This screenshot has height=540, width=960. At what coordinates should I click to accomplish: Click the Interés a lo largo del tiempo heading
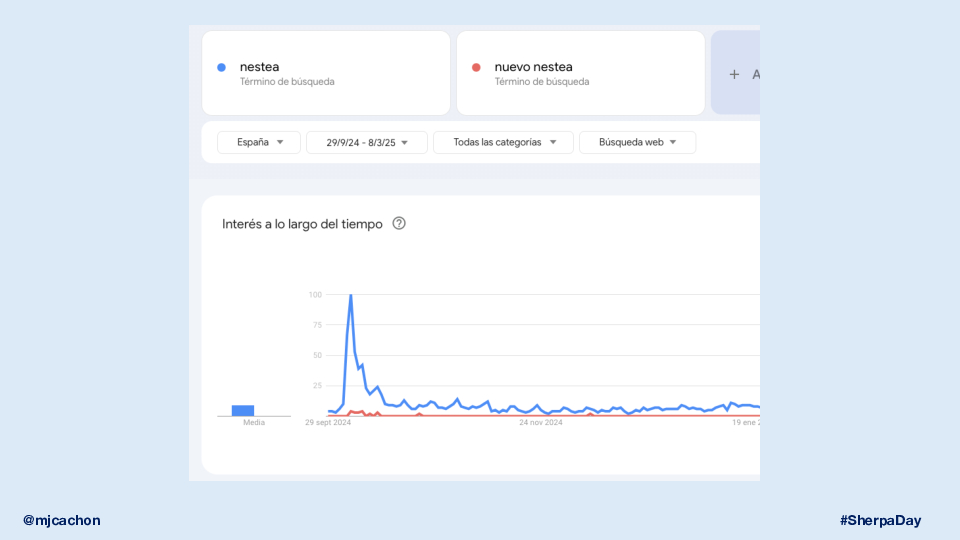point(302,224)
